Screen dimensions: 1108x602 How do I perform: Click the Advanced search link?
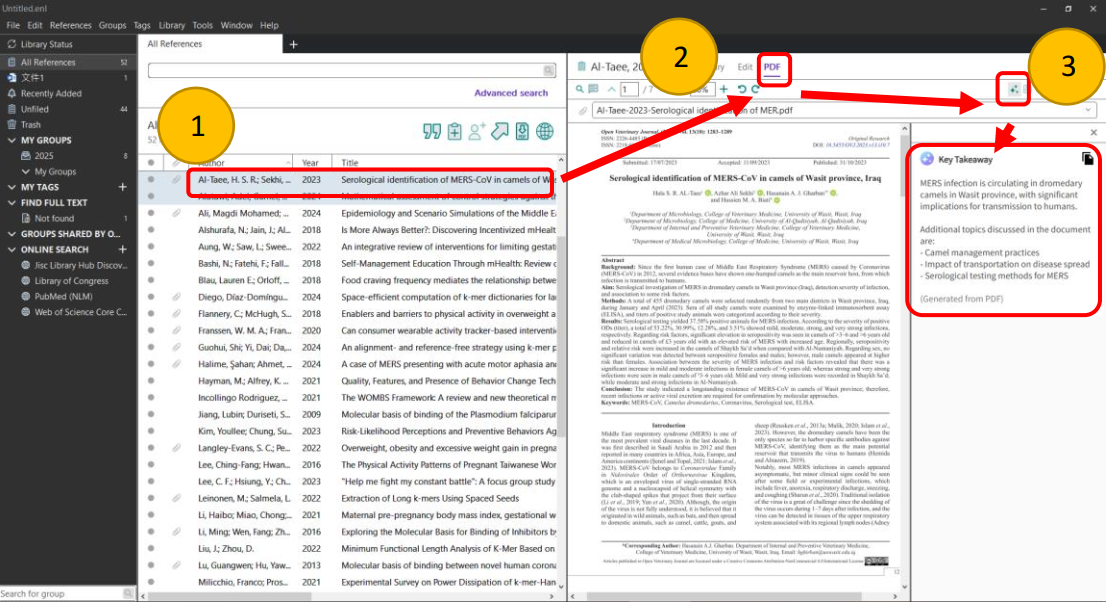(x=511, y=93)
